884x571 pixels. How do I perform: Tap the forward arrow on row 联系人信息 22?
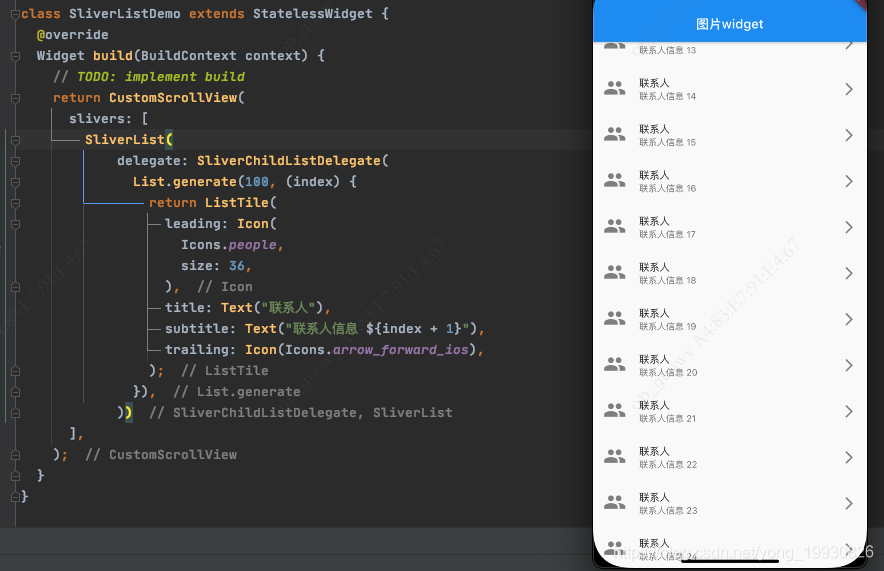coord(849,458)
